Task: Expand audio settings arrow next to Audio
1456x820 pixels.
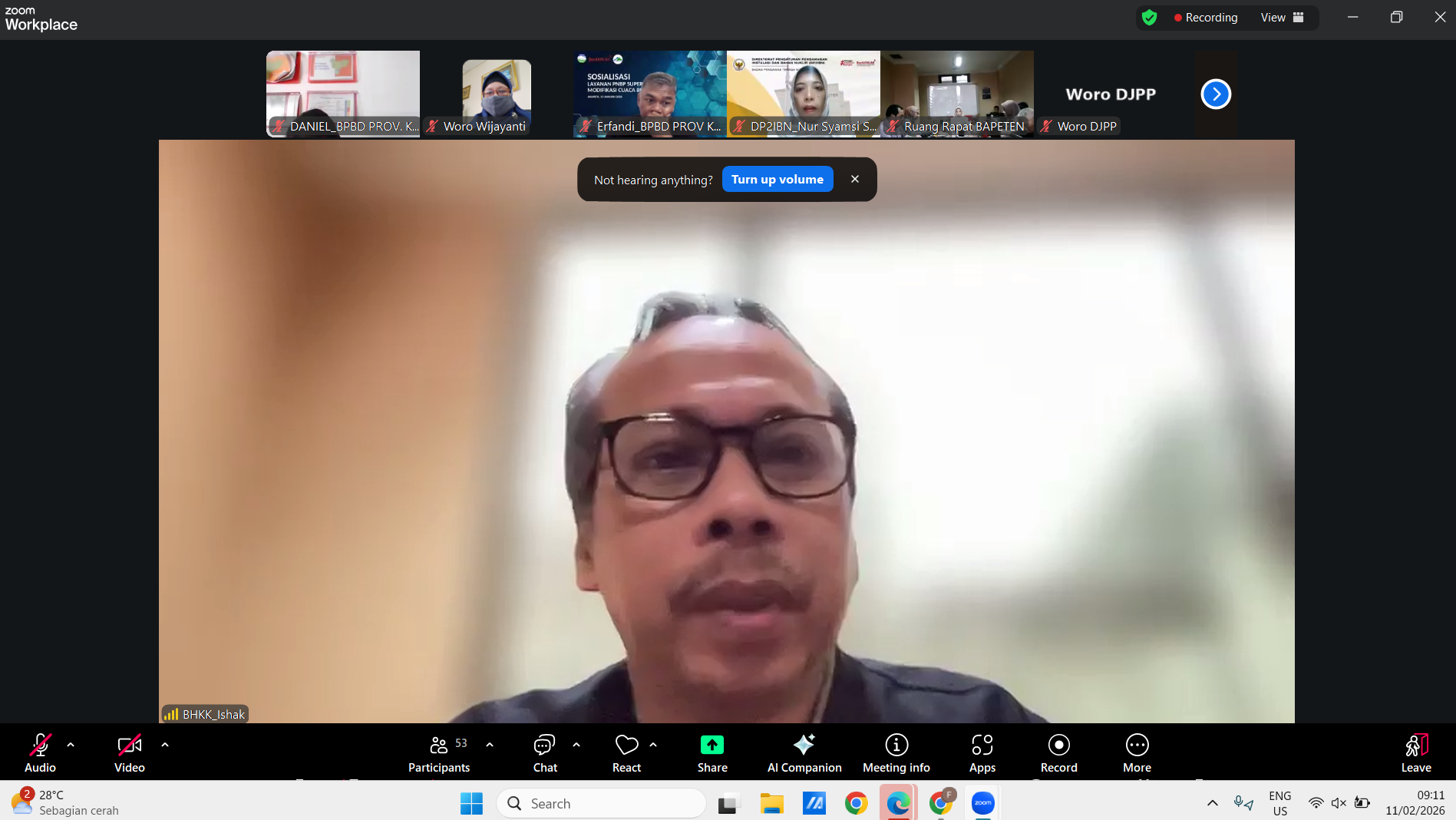Action: [x=71, y=745]
